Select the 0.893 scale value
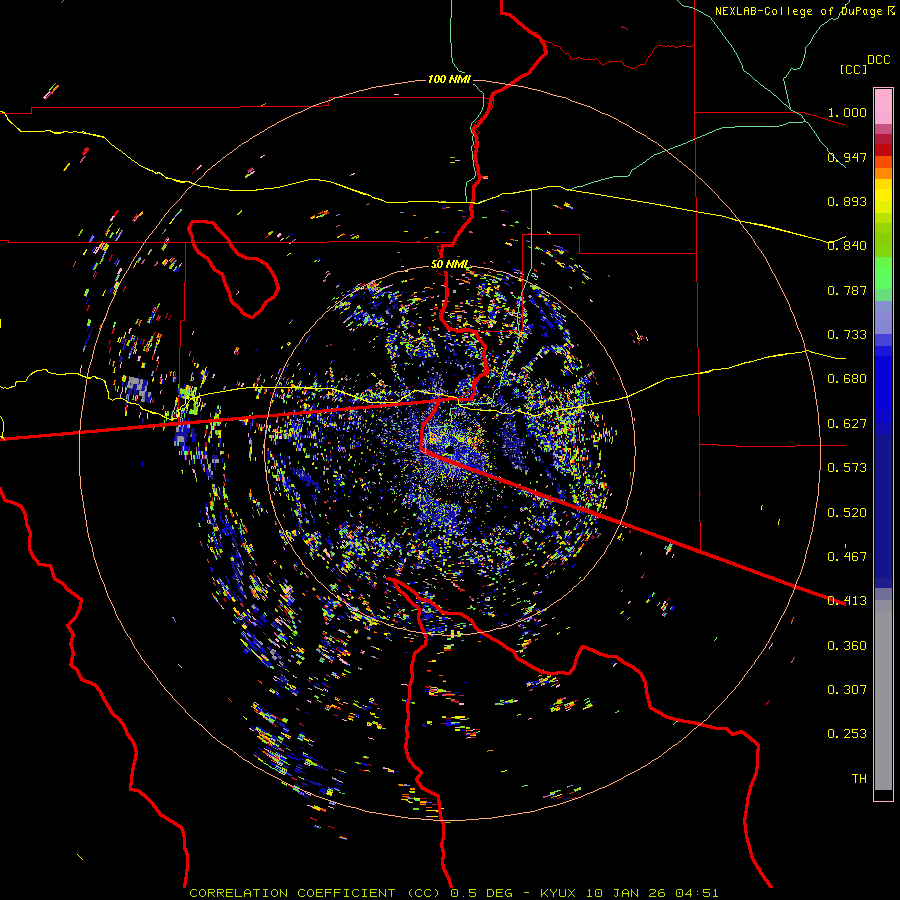 [x=847, y=201]
